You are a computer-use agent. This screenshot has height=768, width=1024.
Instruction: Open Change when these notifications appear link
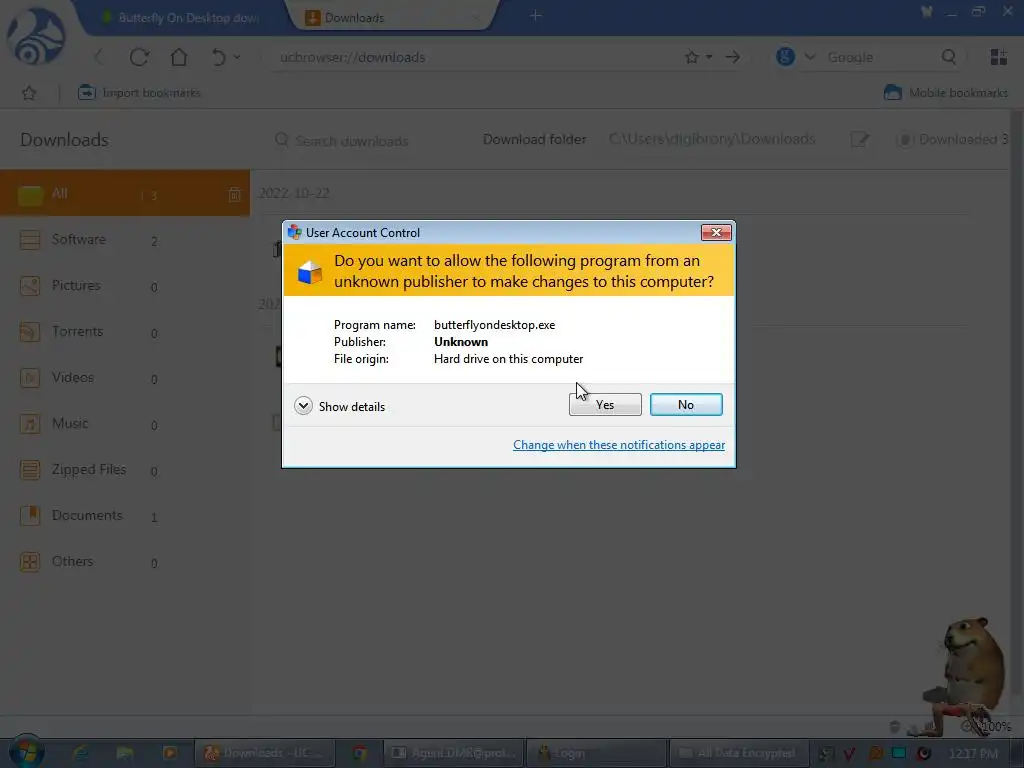tap(618, 445)
